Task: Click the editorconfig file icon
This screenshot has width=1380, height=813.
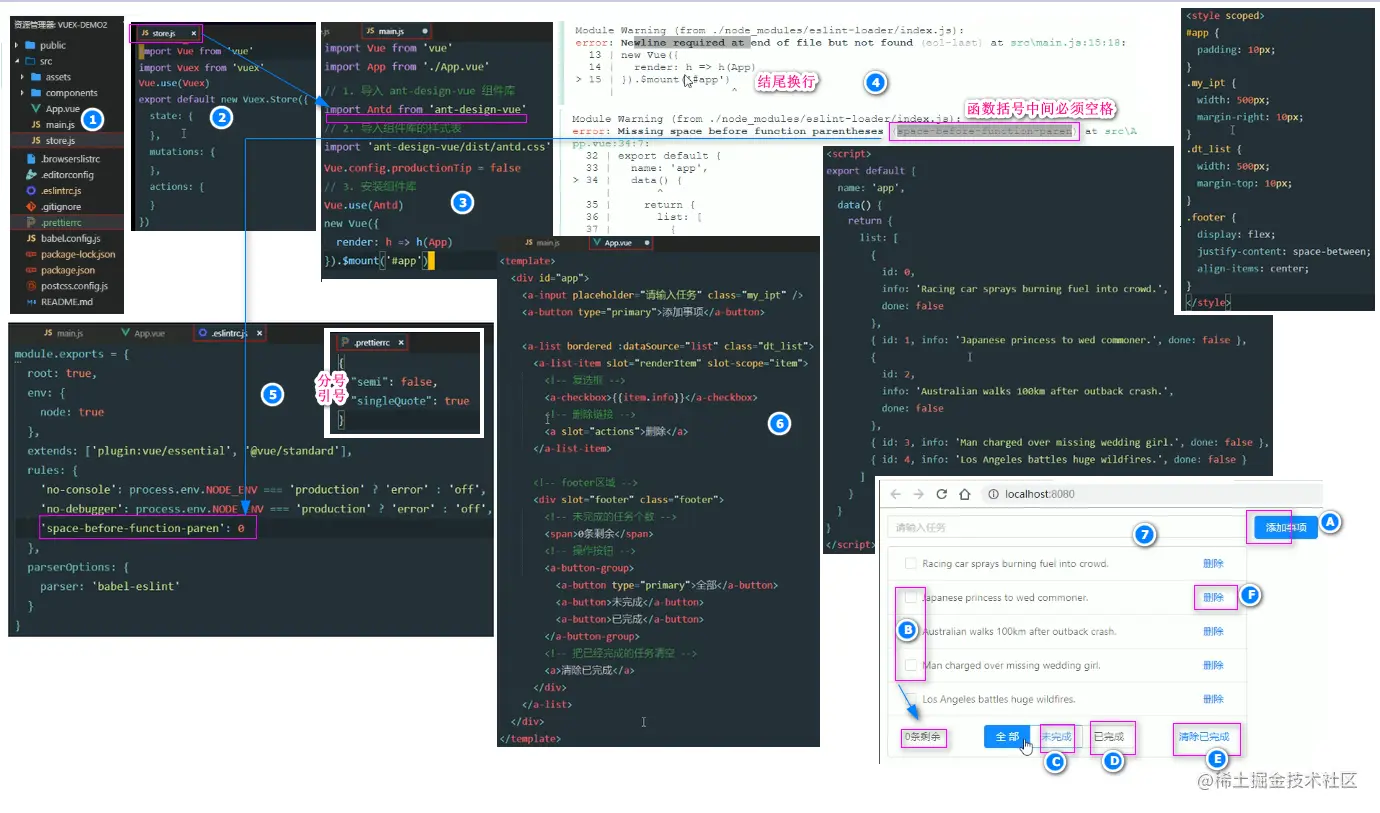Action: point(31,174)
